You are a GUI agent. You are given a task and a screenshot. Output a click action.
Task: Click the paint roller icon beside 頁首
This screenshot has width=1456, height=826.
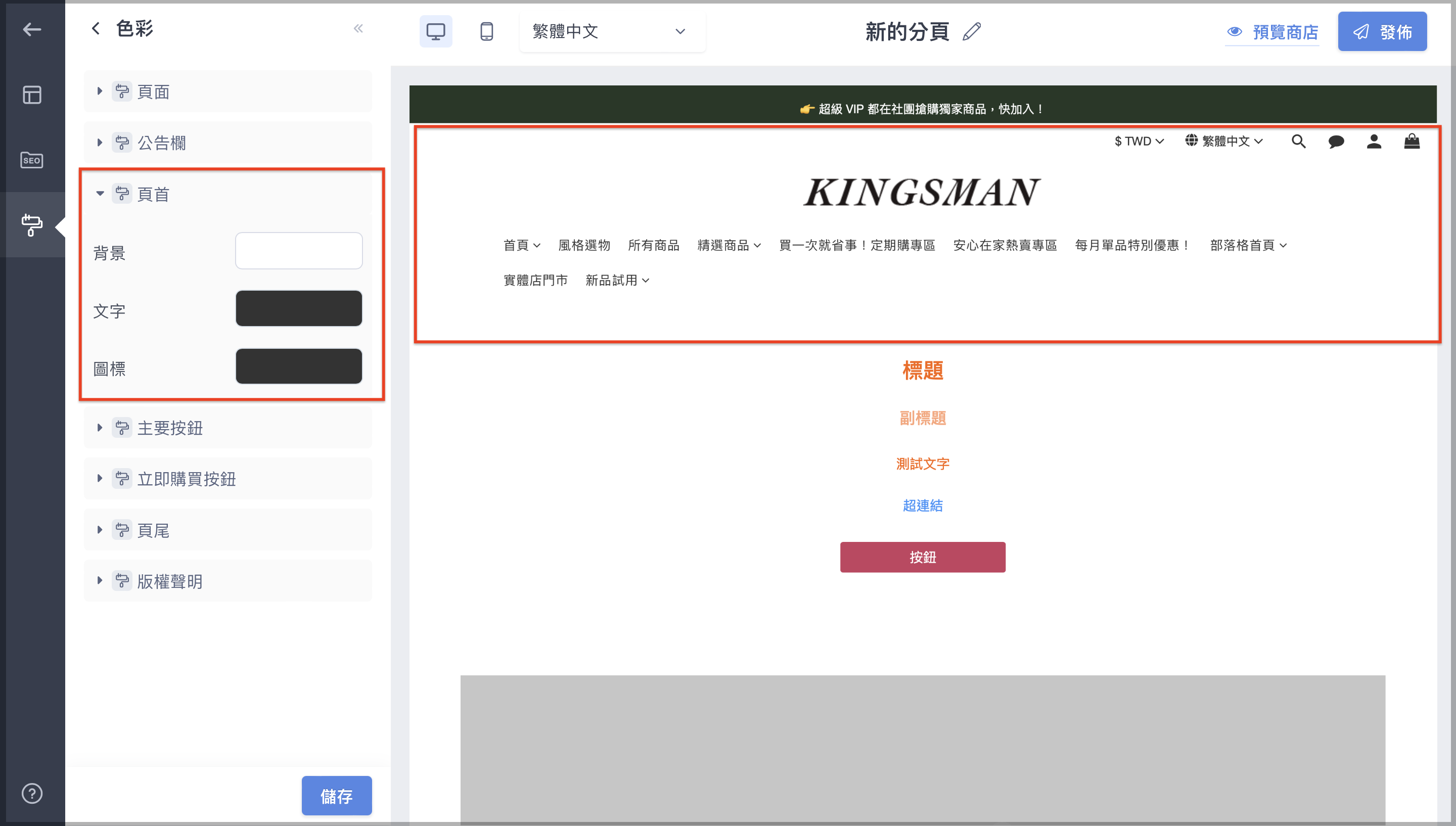pos(122,194)
